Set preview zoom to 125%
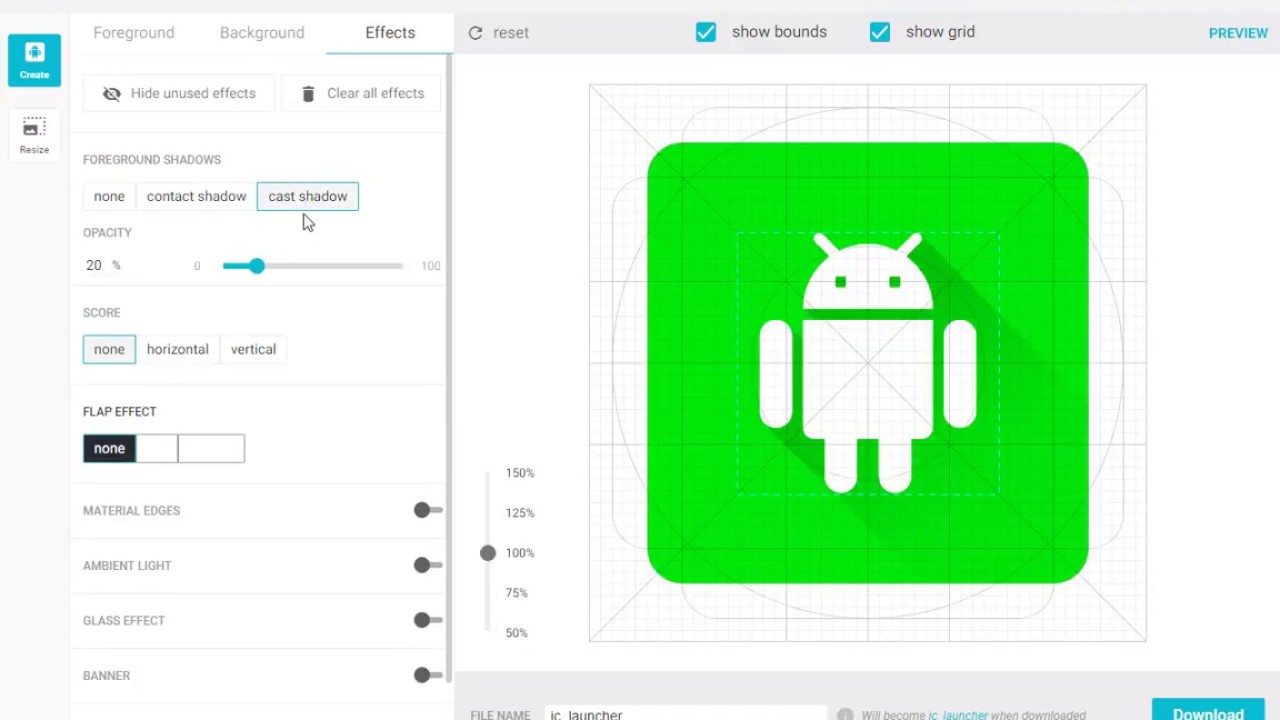1280x720 pixels. pyautogui.click(x=520, y=513)
